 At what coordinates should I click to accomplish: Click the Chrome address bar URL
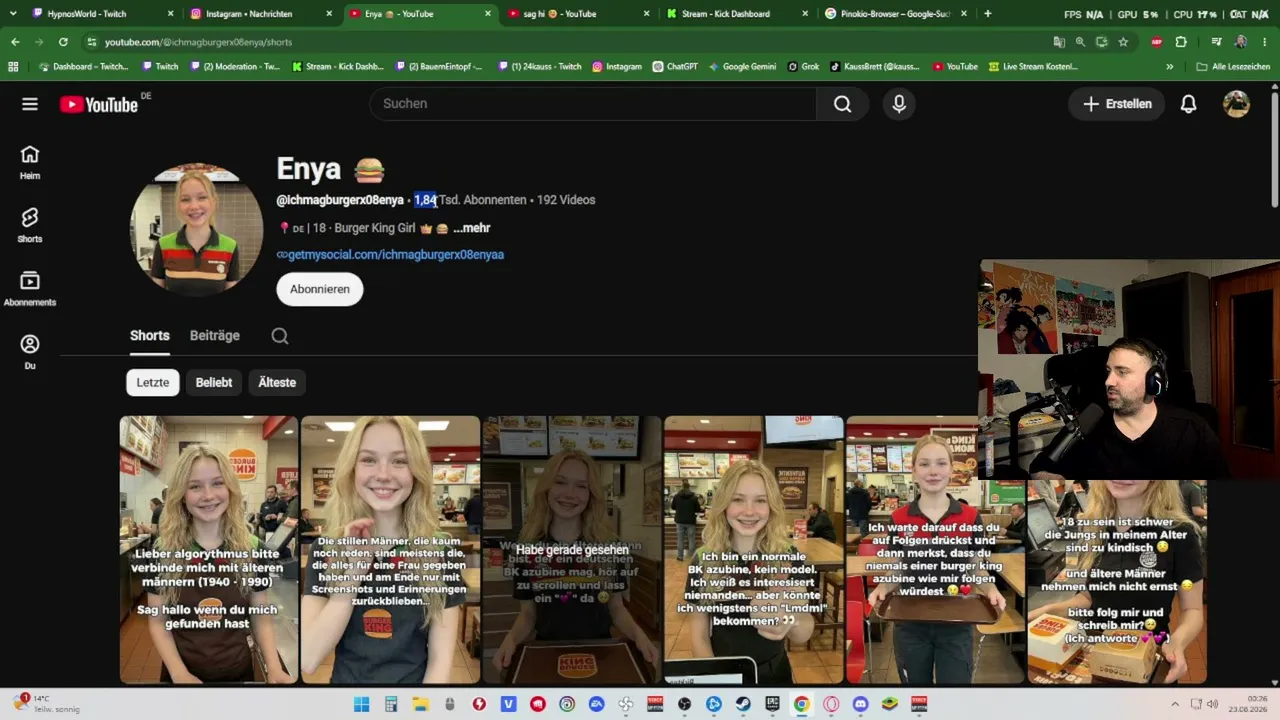click(x=198, y=42)
